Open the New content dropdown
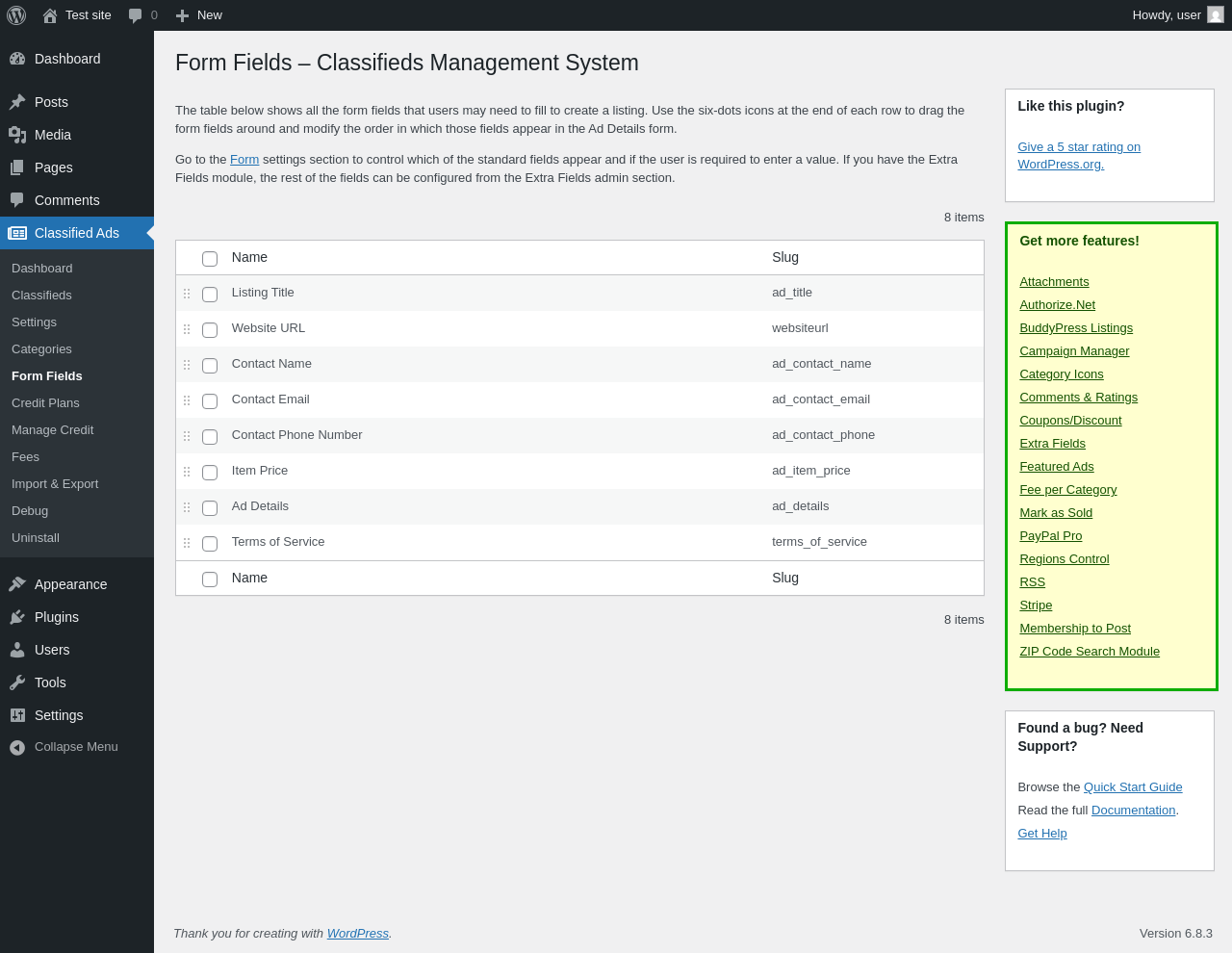 pyautogui.click(x=199, y=15)
